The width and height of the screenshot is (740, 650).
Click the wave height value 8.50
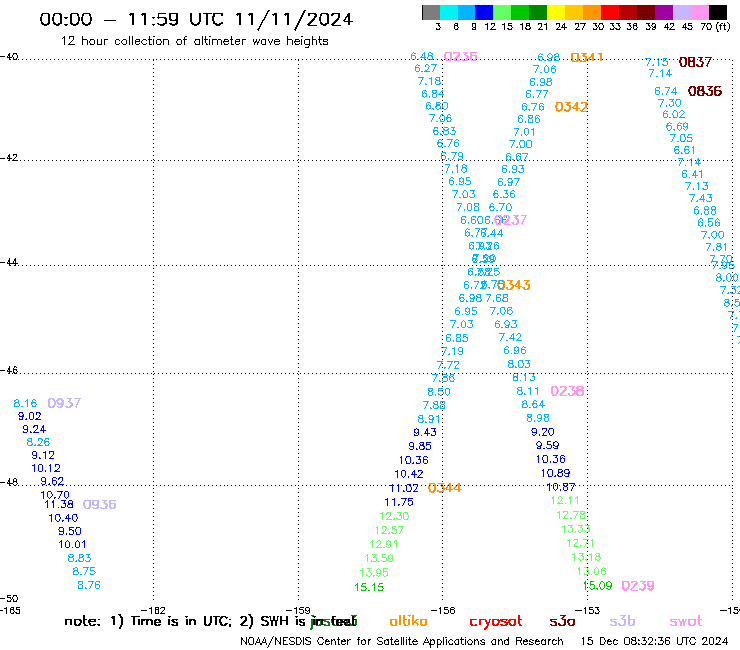coord(439,392)
